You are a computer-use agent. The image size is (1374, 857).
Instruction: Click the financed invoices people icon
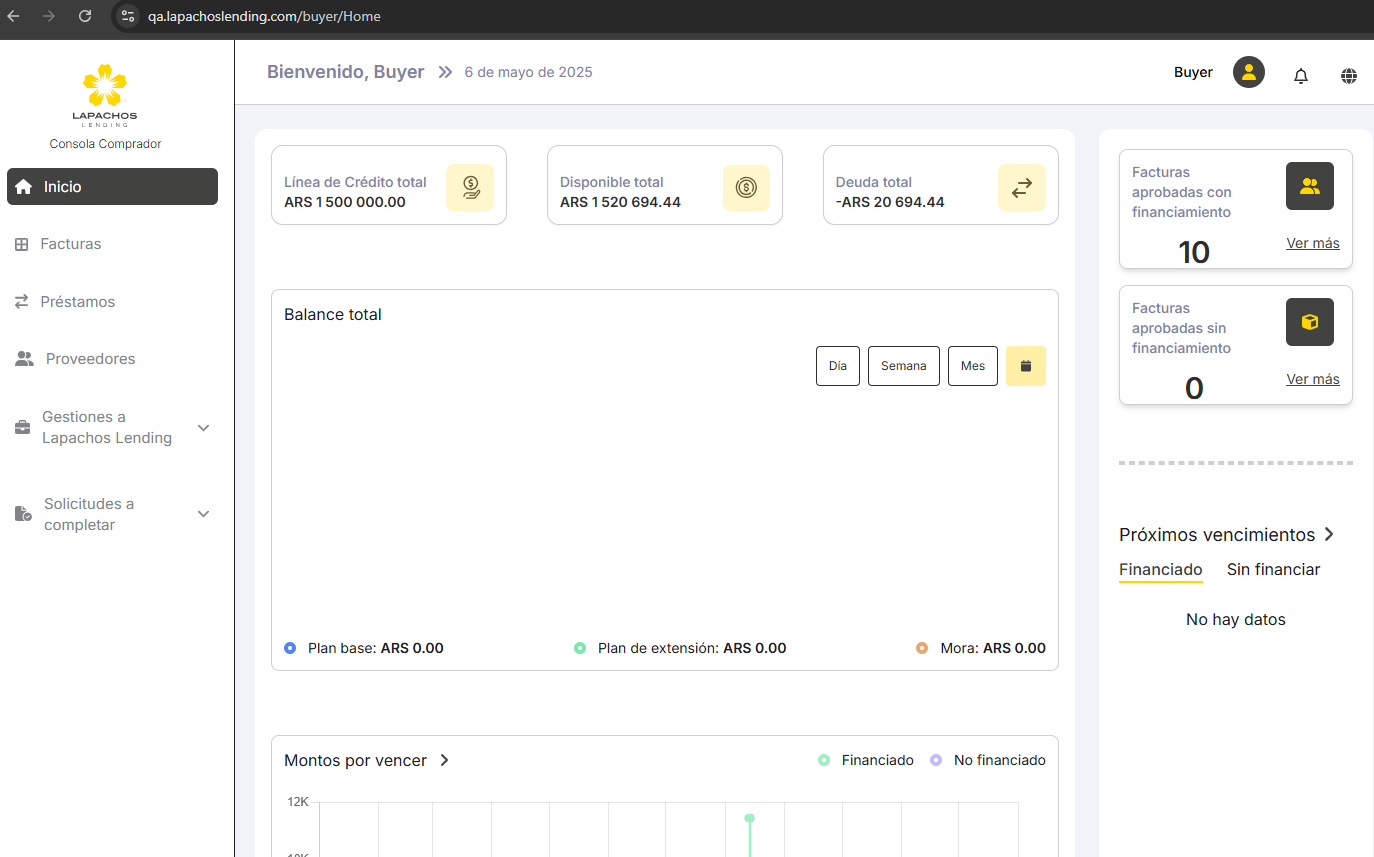coord(1309,186)
